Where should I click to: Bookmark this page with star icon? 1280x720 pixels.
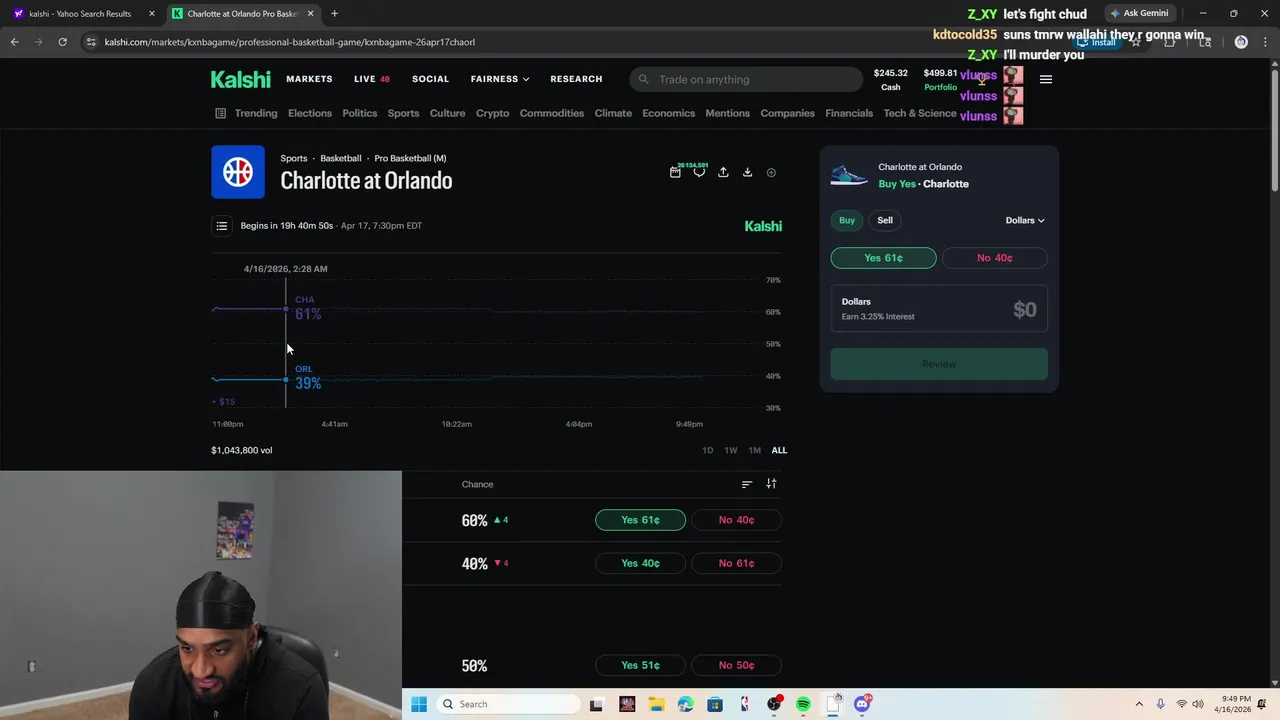coord(1135,42)
